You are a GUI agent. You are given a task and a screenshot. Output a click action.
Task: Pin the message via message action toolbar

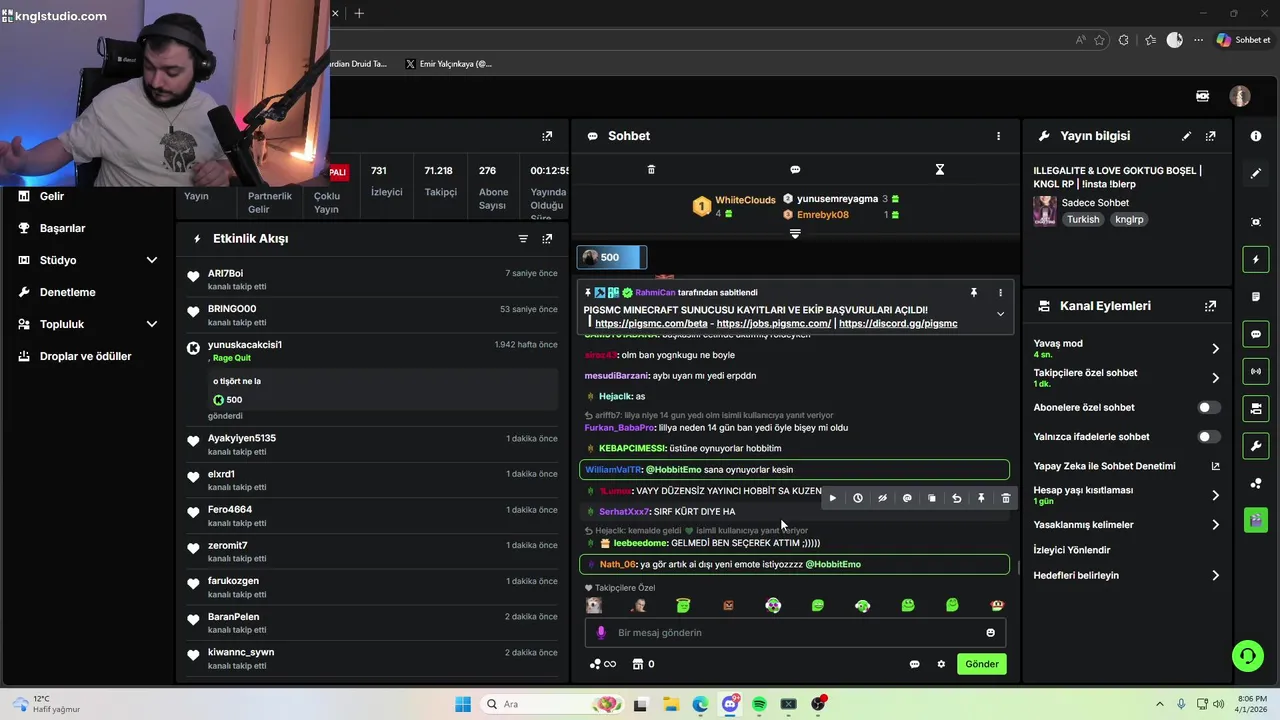click(981, 498)
